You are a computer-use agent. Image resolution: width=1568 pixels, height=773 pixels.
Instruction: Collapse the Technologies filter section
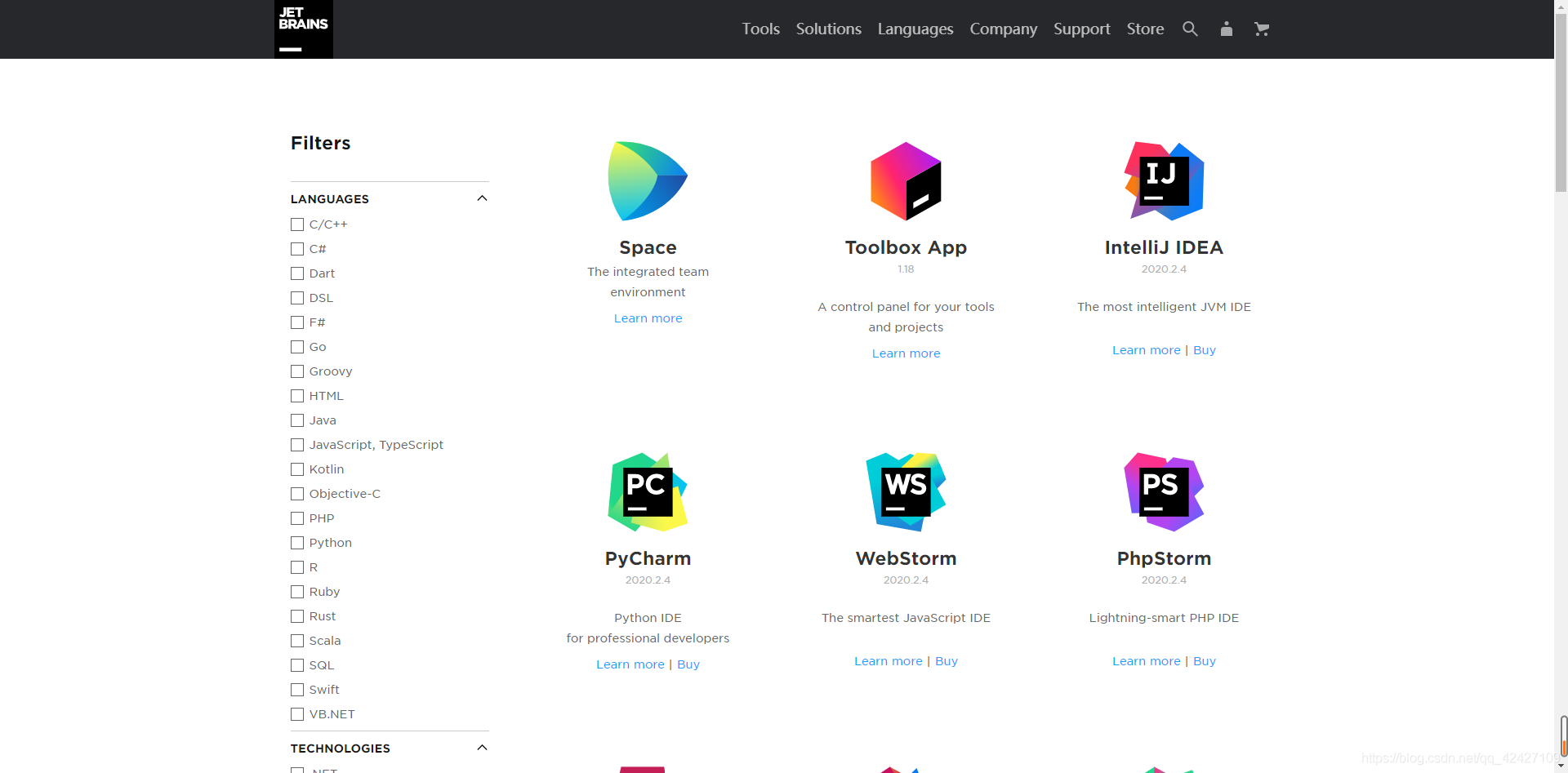[x=482, y=748]
